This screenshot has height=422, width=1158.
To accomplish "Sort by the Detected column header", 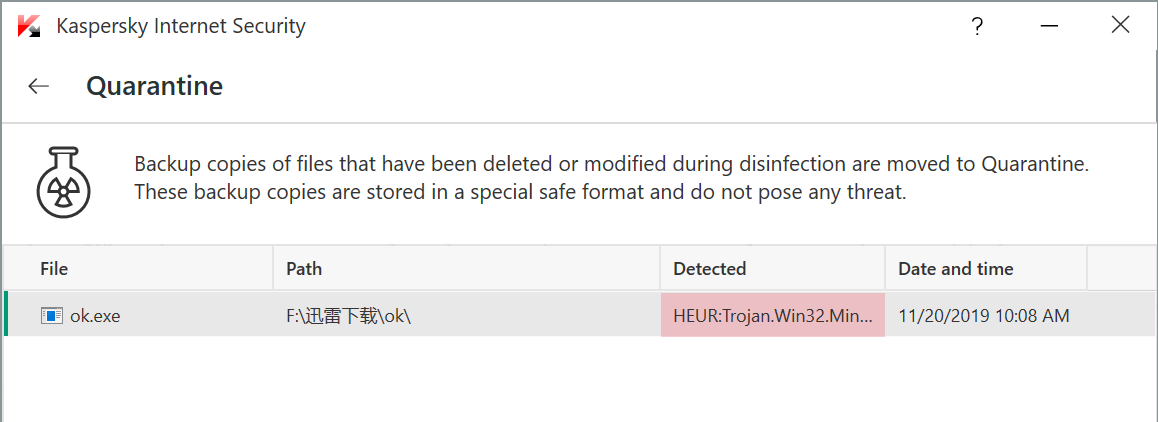I will tap(772, 268).
